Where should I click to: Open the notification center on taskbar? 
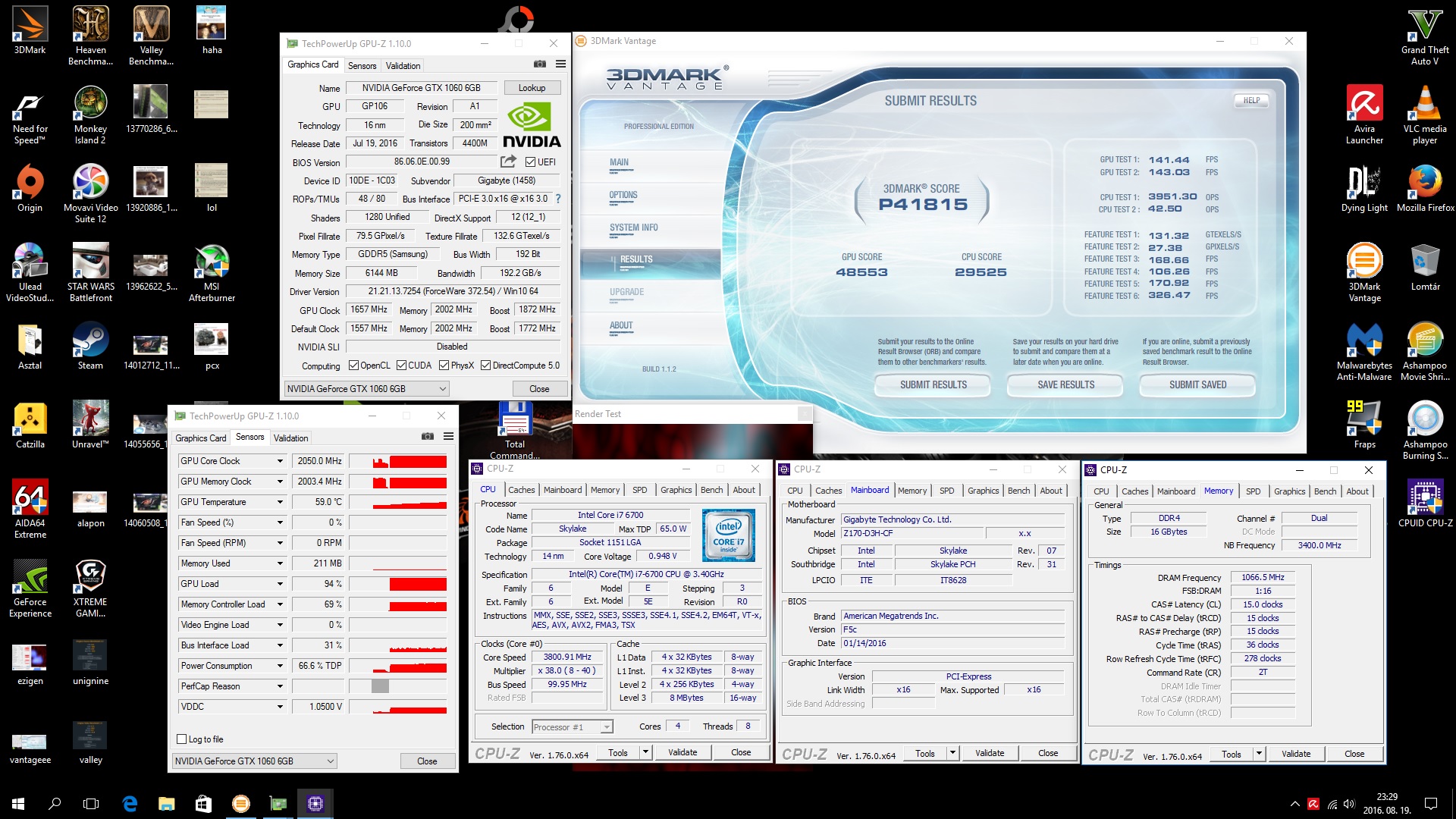[x=1431, y=803]
